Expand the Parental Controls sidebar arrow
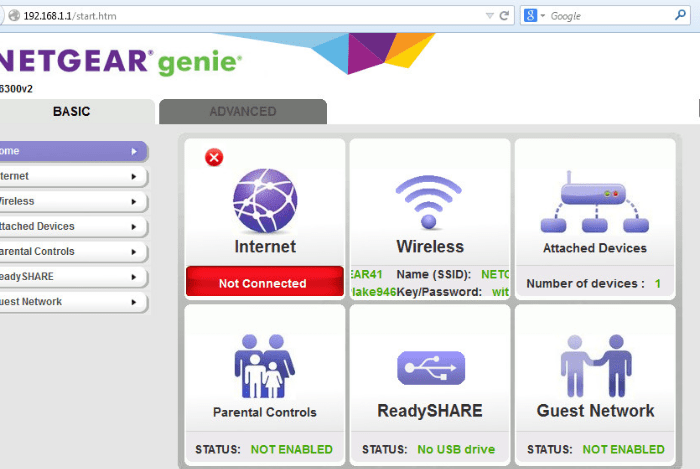 tap(134, 252)
